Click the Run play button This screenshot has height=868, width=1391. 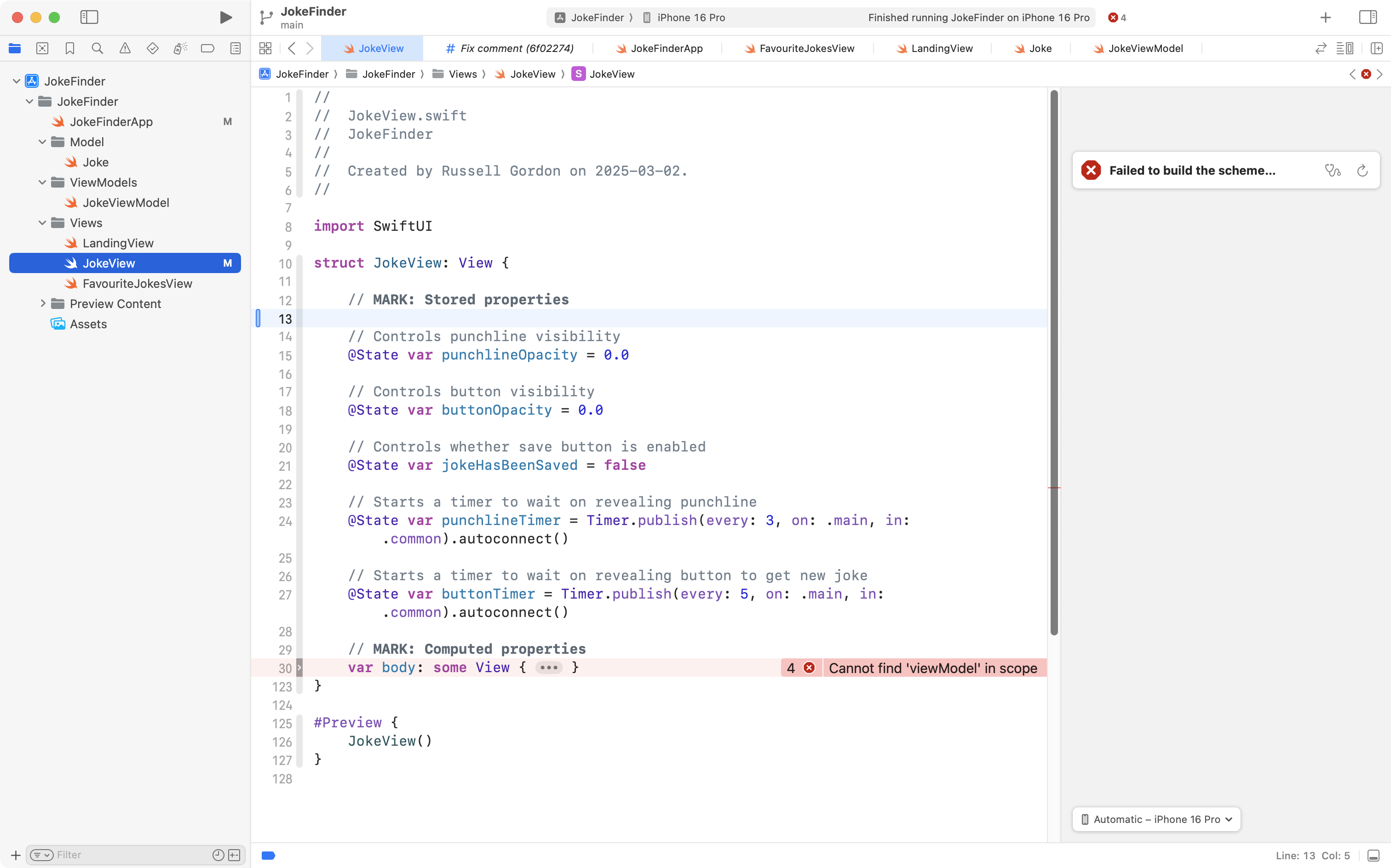(226, 17)
